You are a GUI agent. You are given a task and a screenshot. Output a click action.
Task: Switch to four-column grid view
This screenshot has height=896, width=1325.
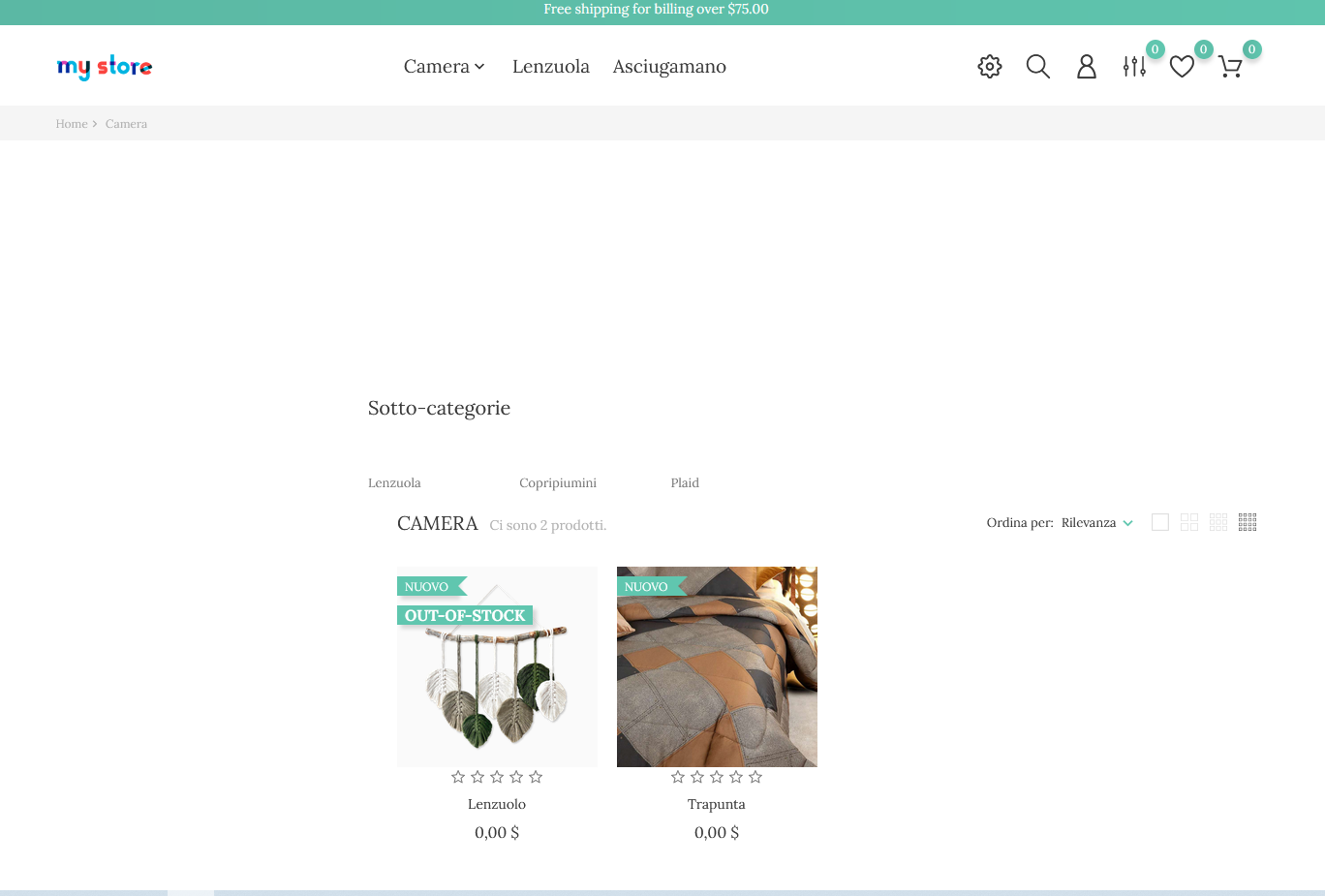click(1248, 522)
